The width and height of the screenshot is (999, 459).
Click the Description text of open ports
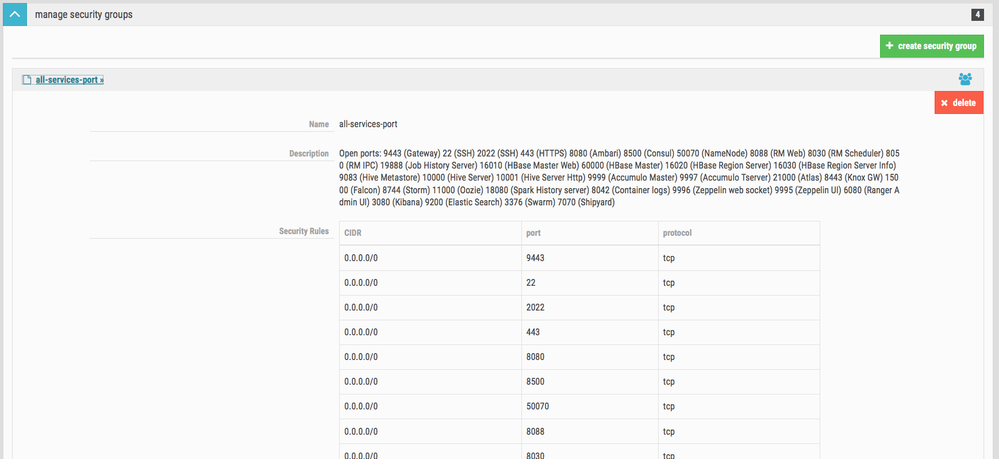[x=619, y=178]
